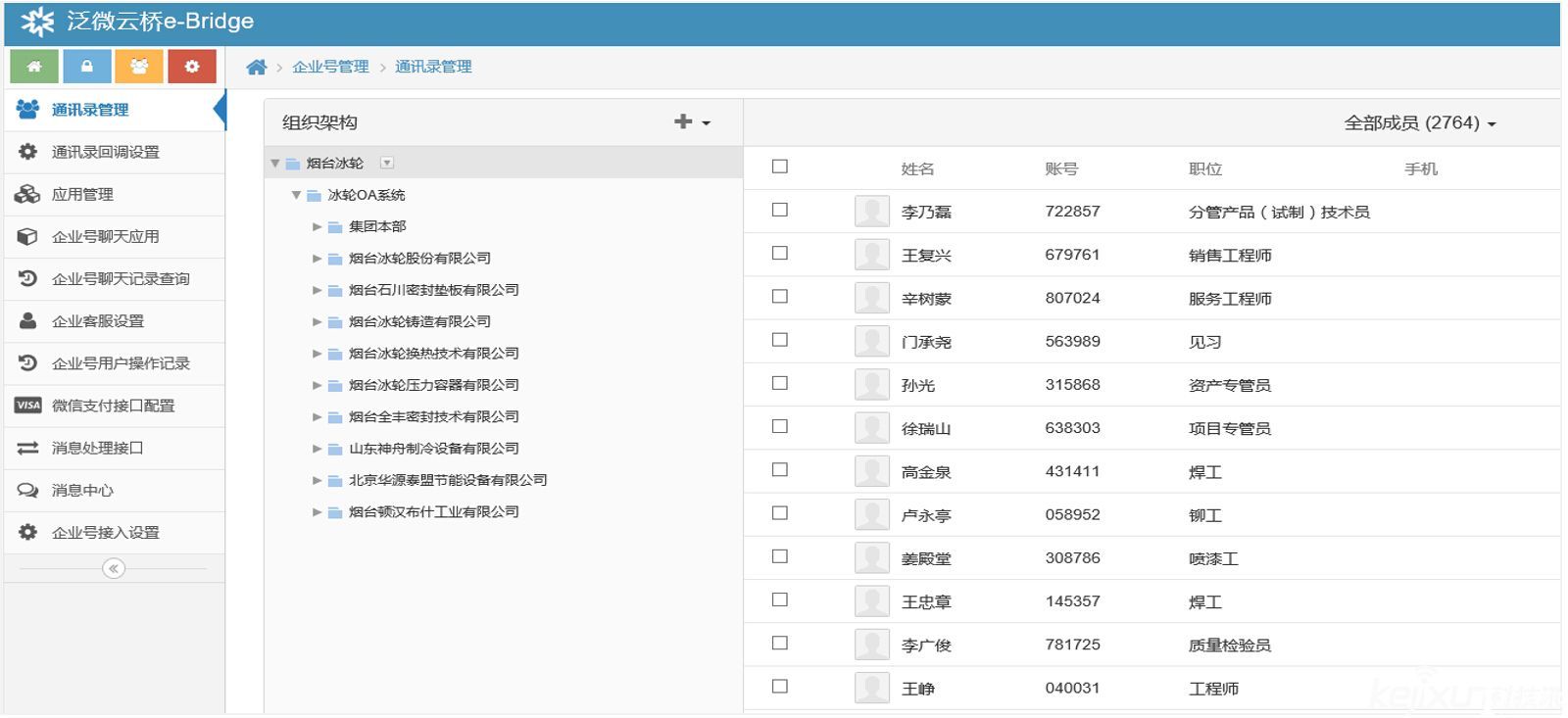Click the avatar of 李乃磊
This screenshot has width=1568, height=718.
(871, 212)
